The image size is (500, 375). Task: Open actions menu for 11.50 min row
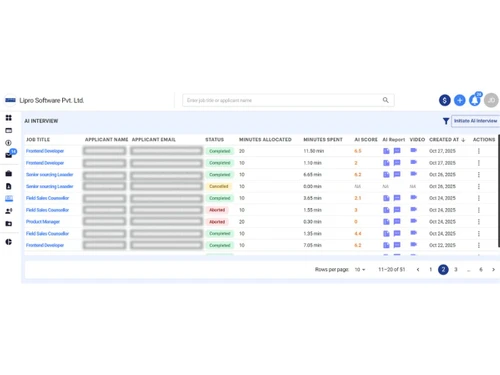pos(479,151)
